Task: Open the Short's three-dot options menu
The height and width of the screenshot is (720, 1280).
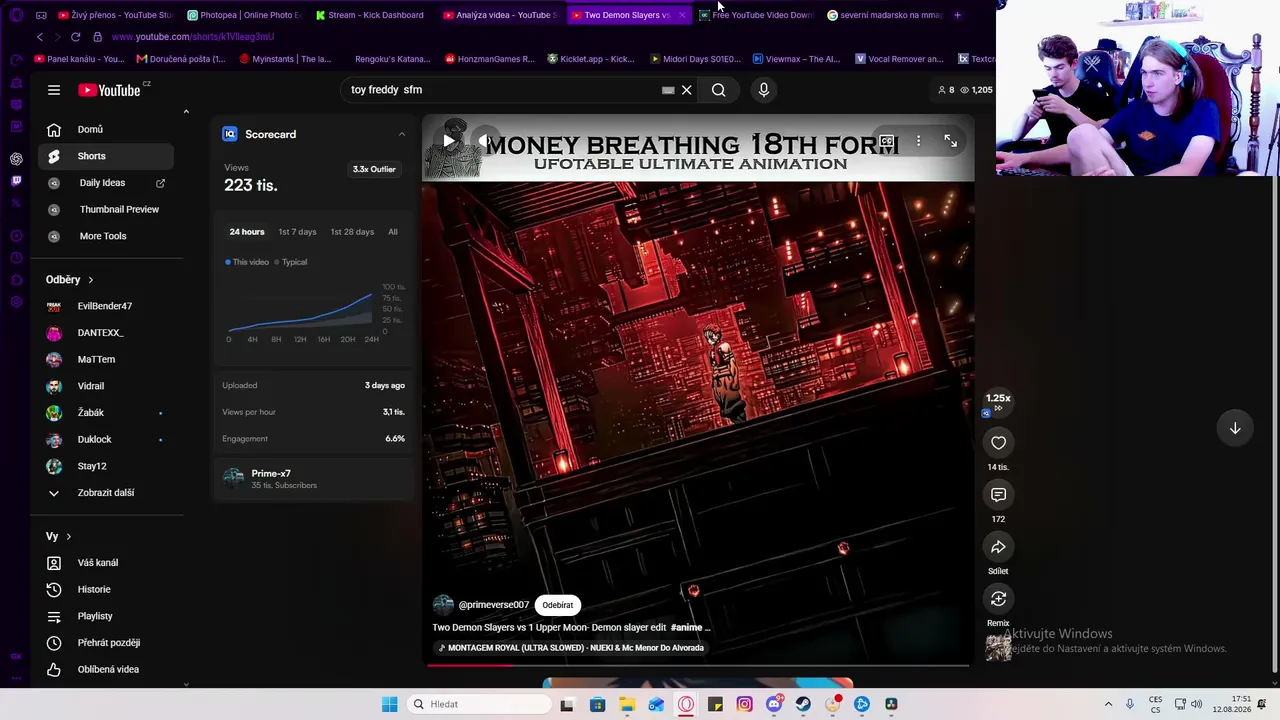Action: click(918, 141)
